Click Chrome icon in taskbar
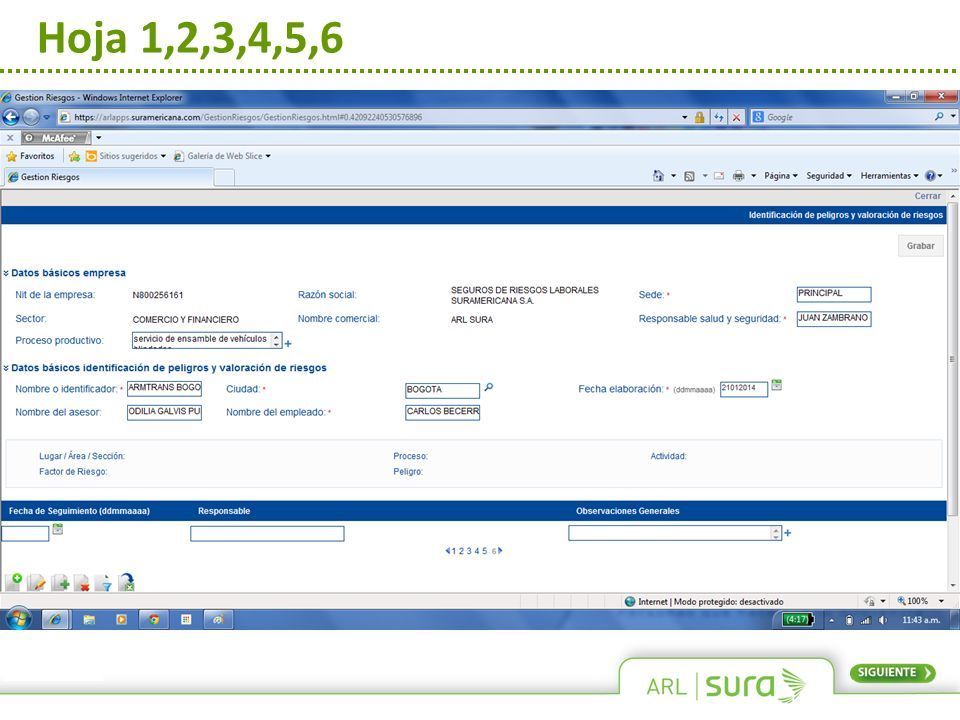 [154, 620]
